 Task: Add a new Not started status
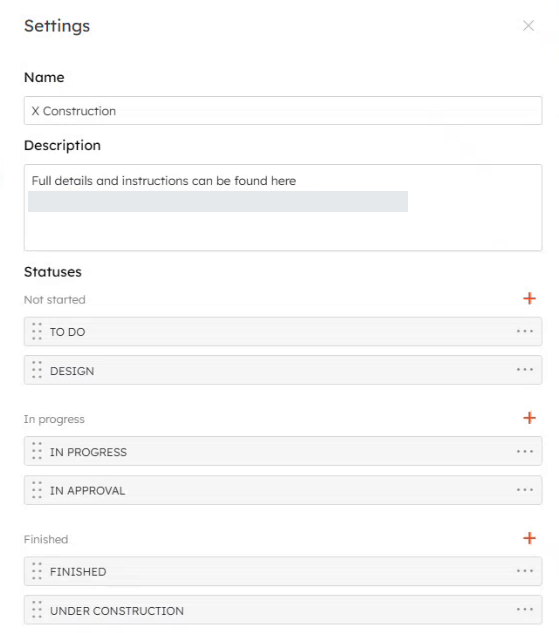(529, 299)
